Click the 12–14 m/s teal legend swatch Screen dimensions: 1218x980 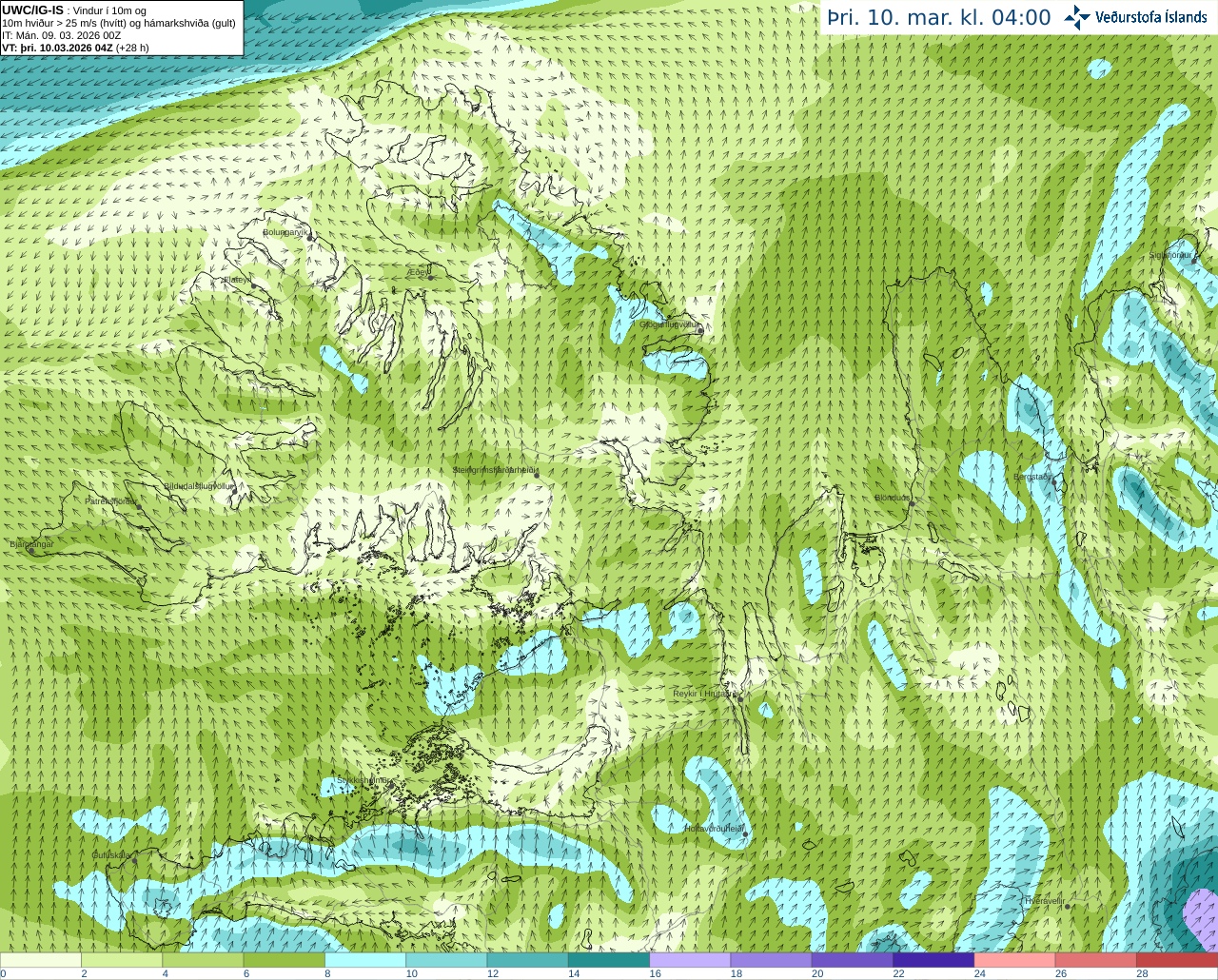(x=527, y=960)
